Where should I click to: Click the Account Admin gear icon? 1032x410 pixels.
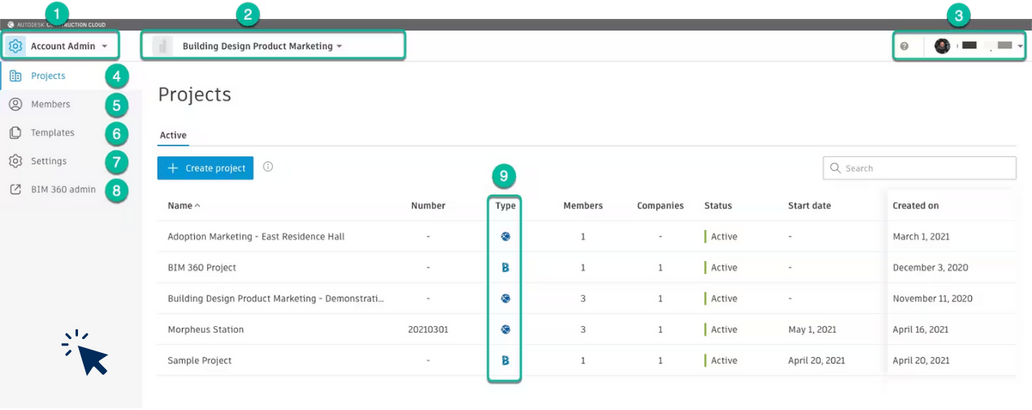point(16,46)
